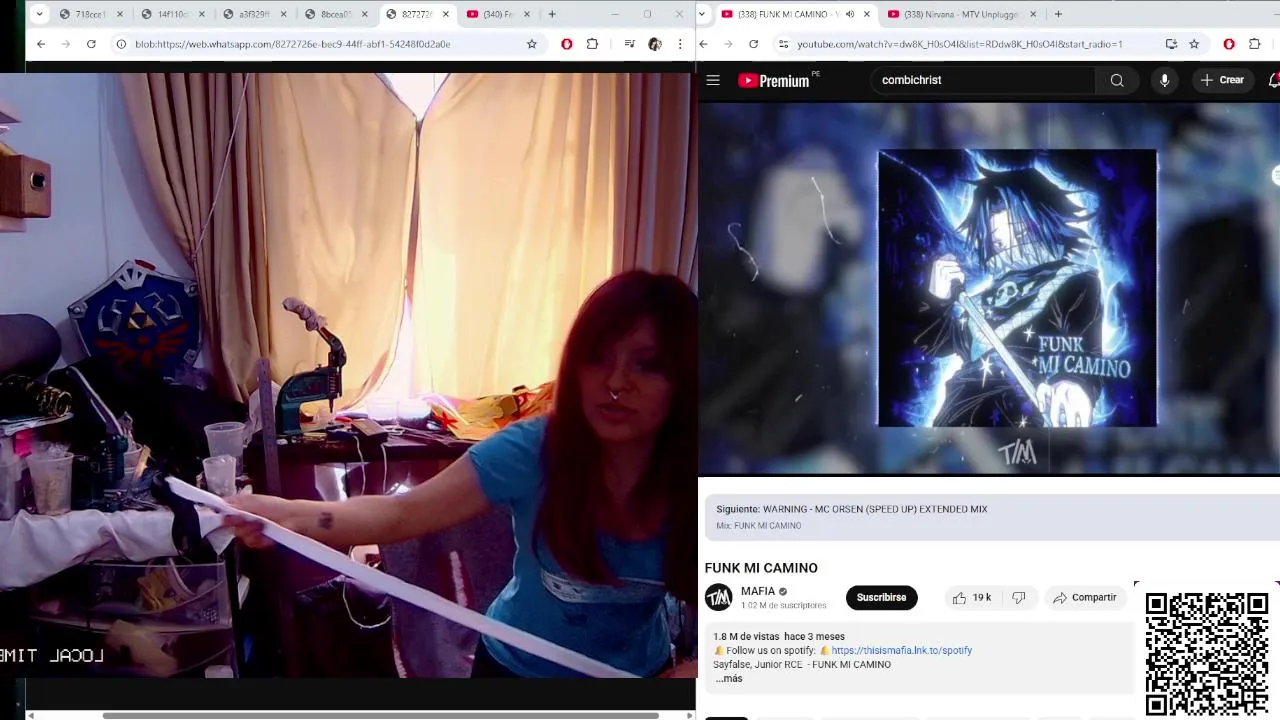Mute the FUNK MI CAMINO tab audio
Screen dimensions: 1280x720
(x=850, y=14)
